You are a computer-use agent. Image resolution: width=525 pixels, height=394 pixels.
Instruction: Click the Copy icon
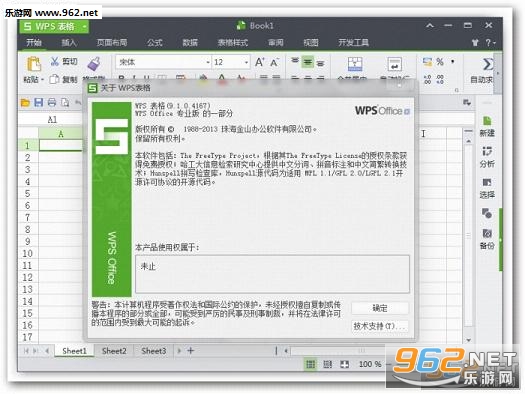(54, 79)
